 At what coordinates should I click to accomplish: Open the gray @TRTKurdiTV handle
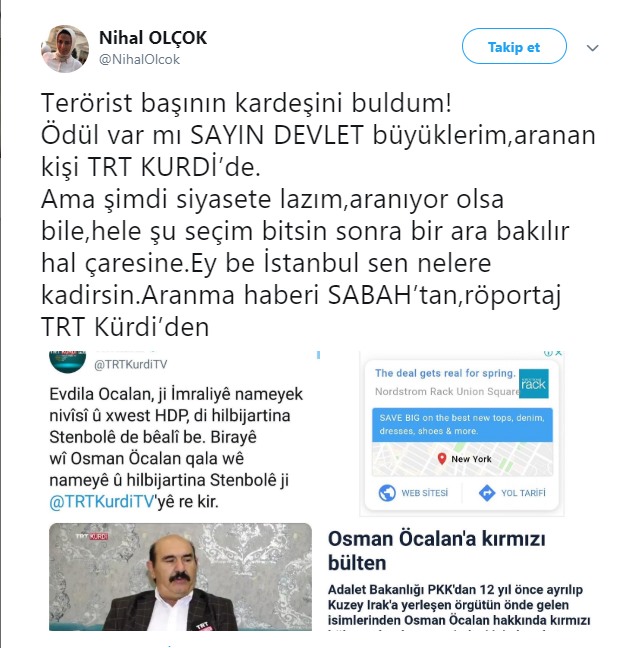tap(131, 364)
